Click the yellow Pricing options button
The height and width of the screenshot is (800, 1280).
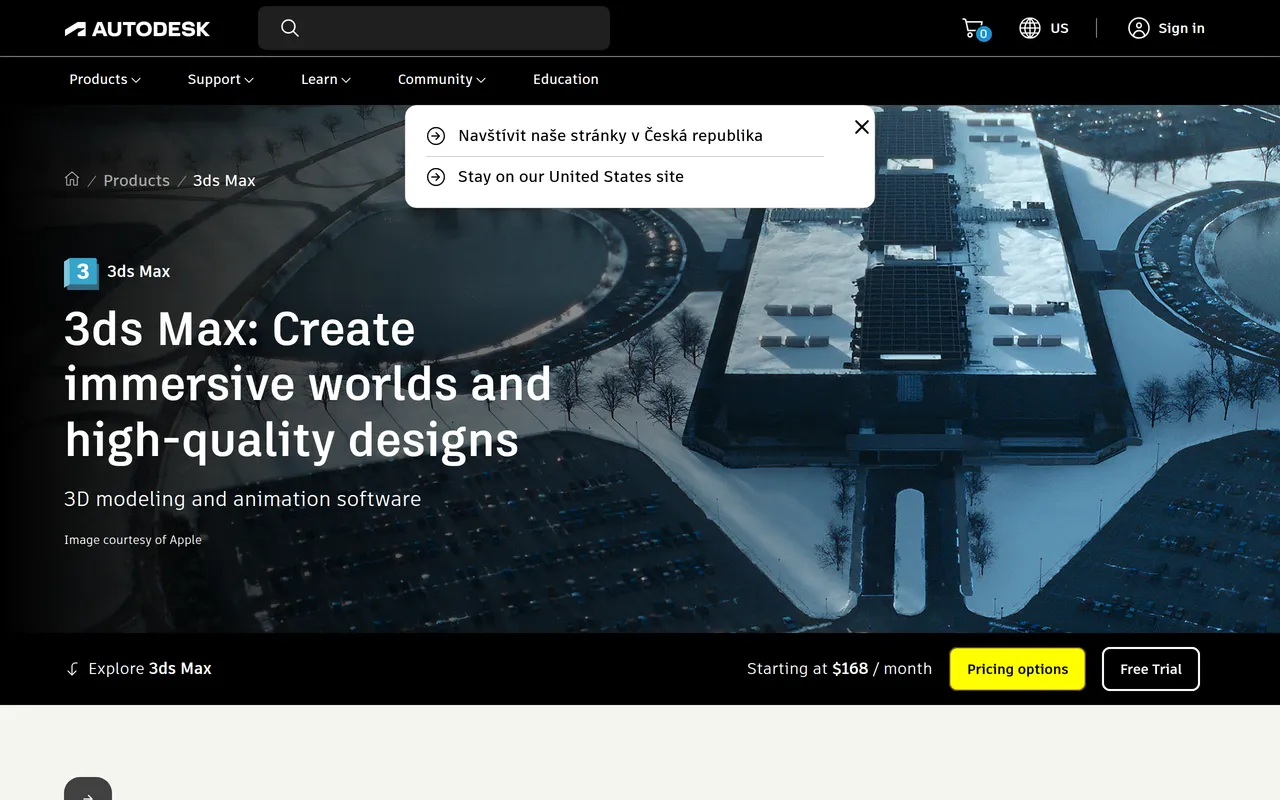1017,669
